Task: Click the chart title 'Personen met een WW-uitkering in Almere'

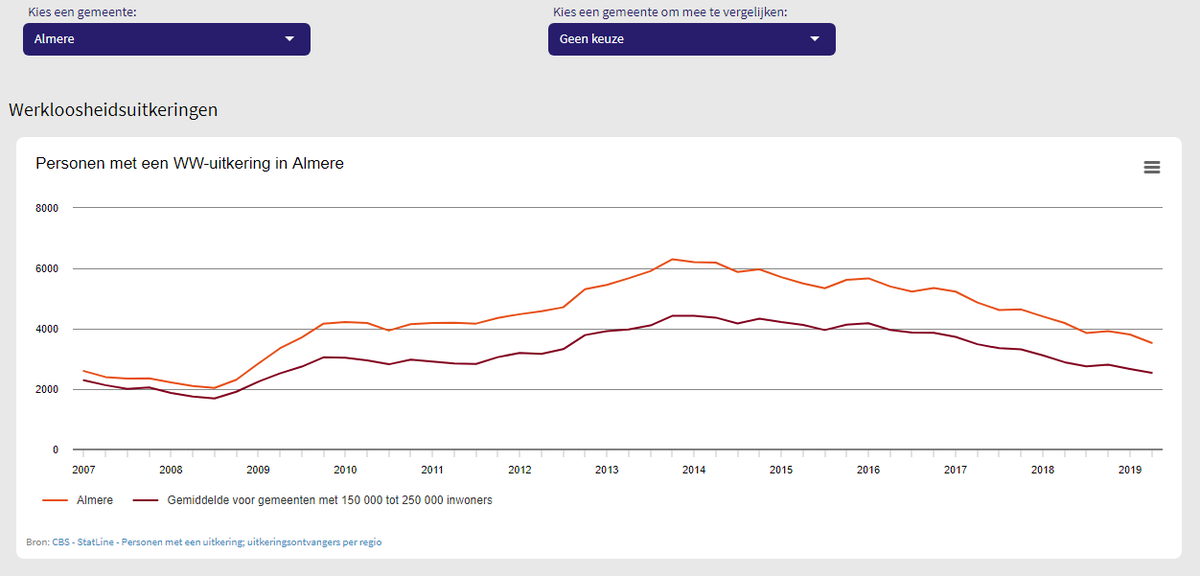Action: (190, 163)
